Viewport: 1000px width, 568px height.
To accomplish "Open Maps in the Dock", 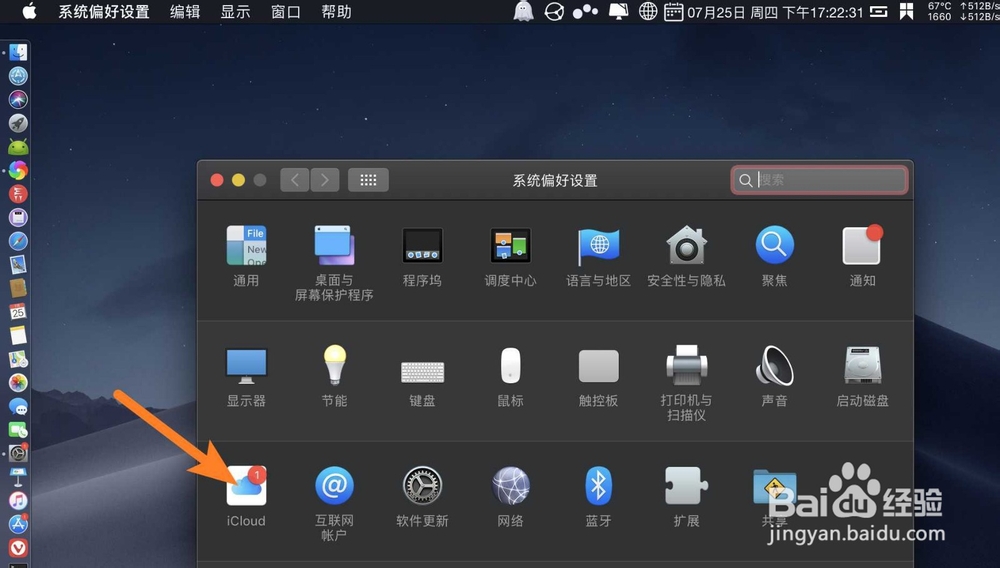I will pos(18,359).
